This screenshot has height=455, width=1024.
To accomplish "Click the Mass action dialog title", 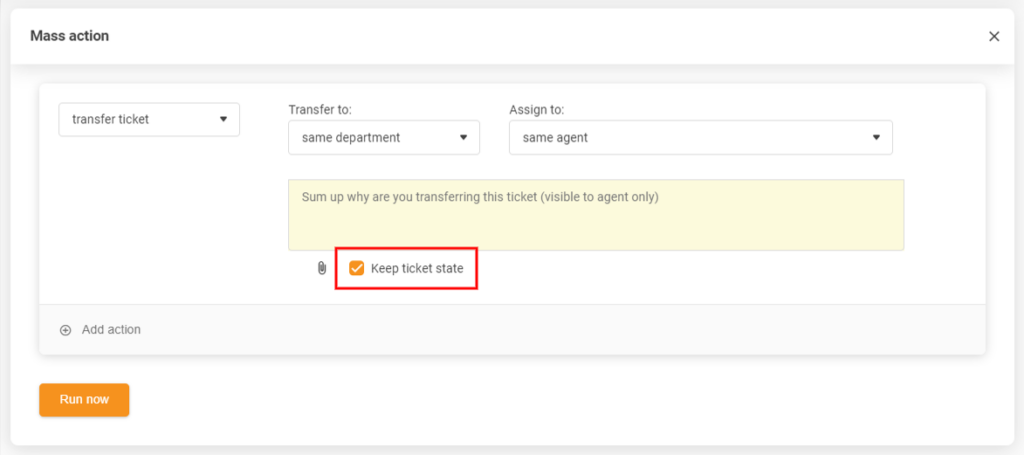I will tap(70, 36).
